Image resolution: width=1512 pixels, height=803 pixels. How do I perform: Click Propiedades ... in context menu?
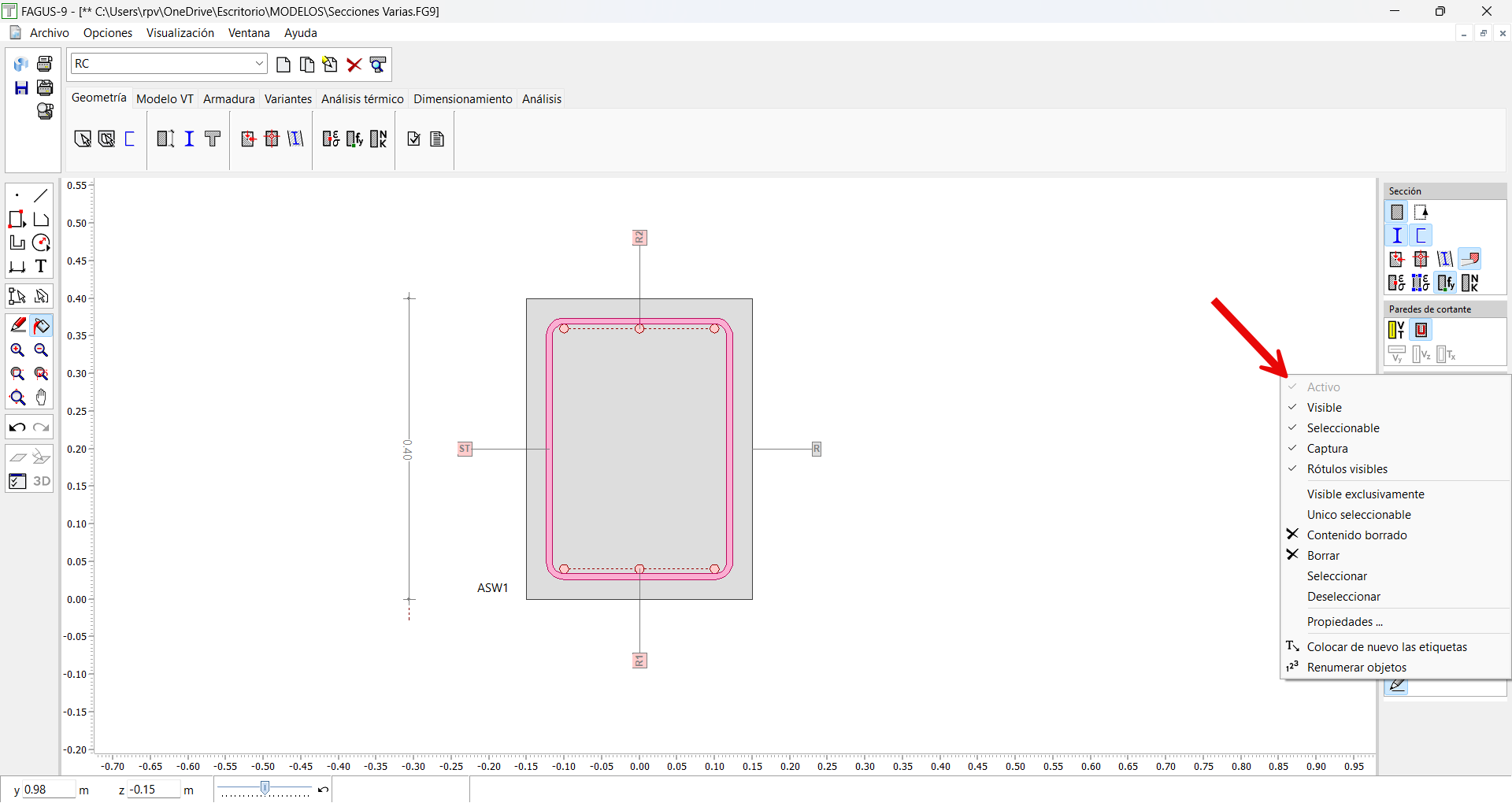(x=1344, y=622)
